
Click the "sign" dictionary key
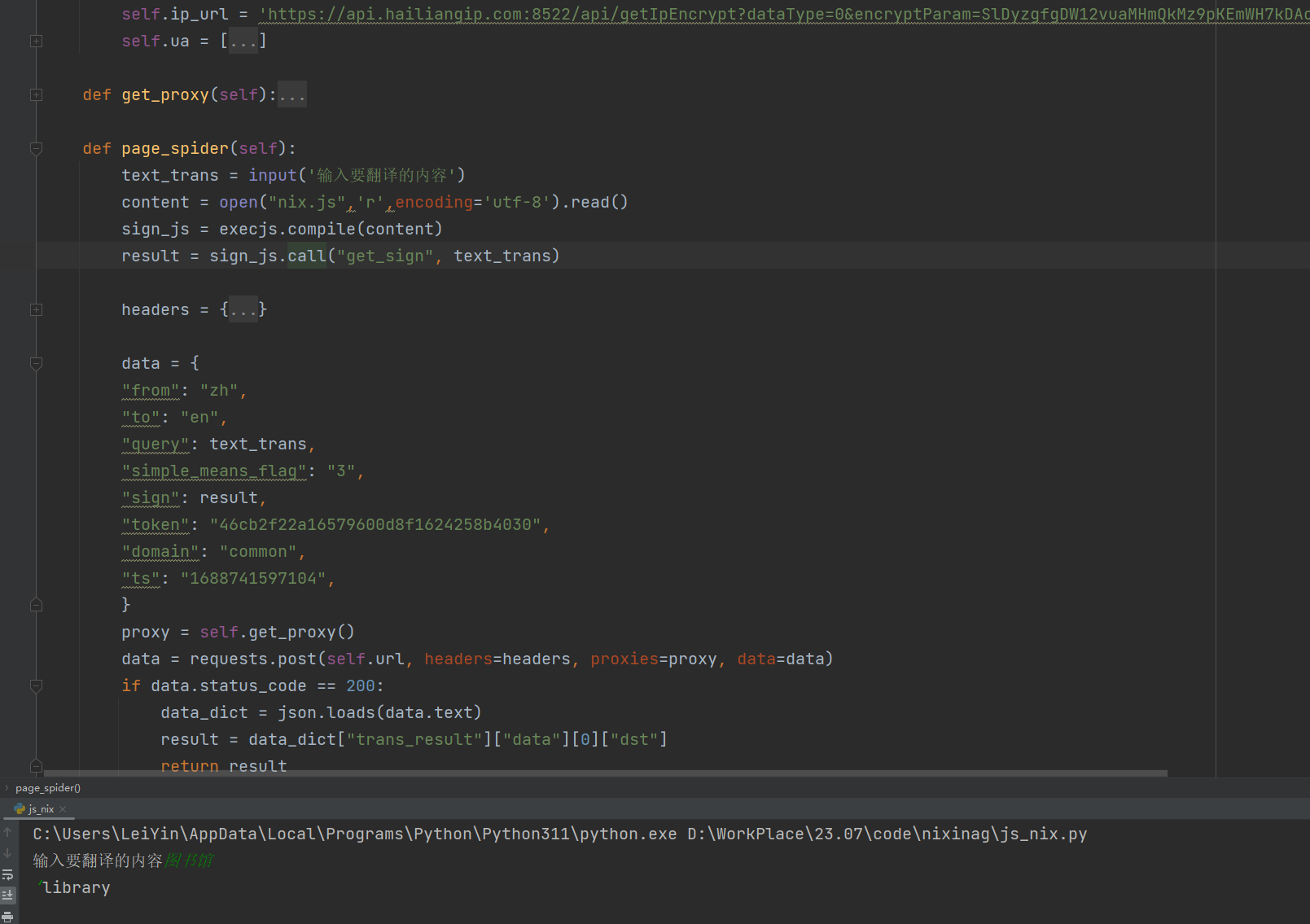[x=151, y=497]
